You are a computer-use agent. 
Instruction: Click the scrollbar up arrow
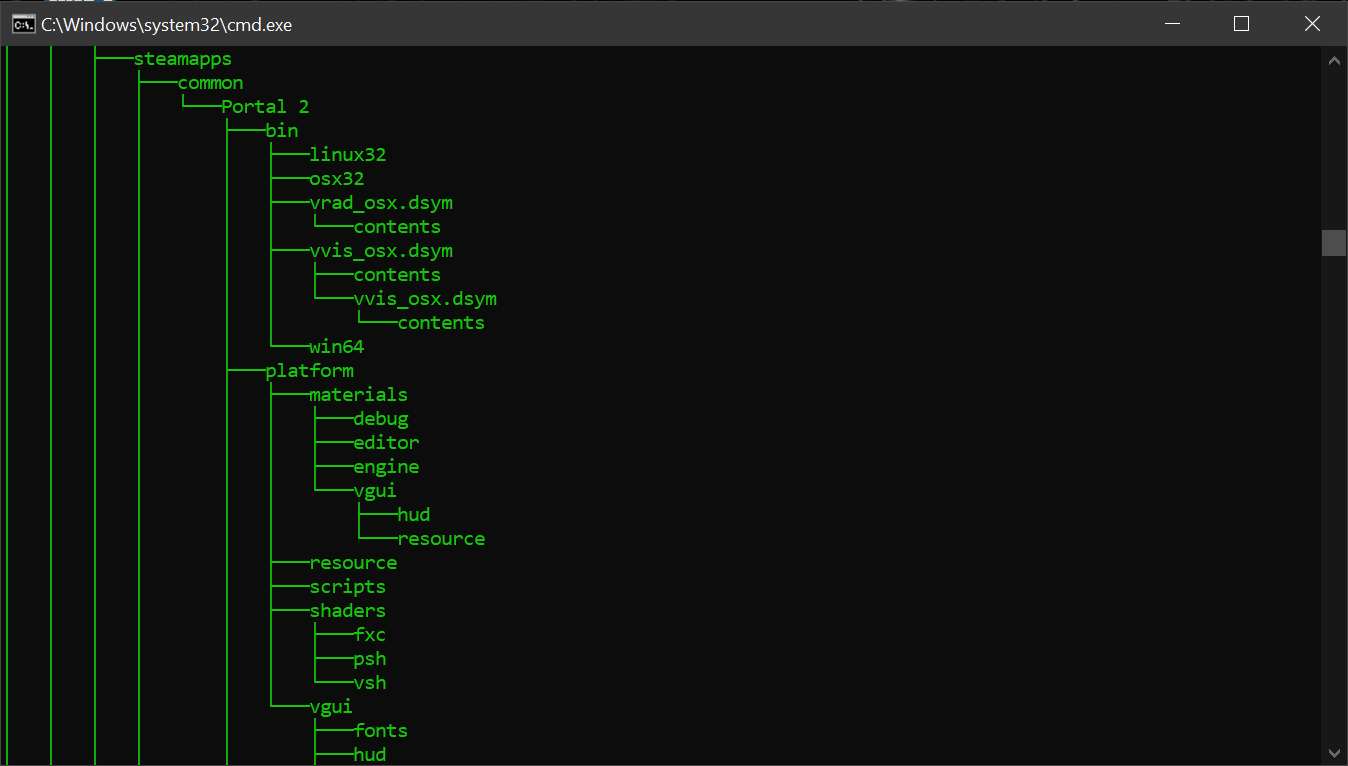click(1334, 60)
